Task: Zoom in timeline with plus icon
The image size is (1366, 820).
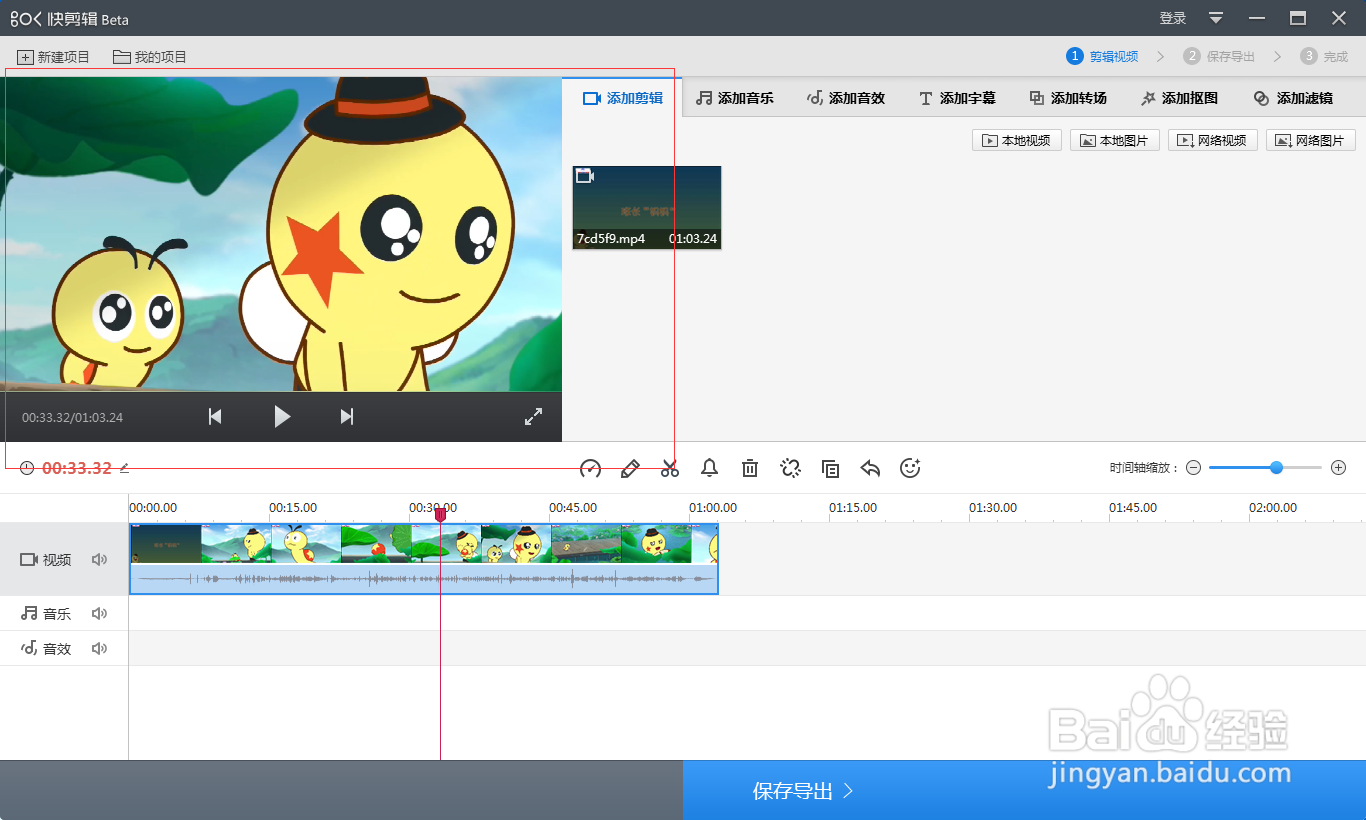Action: click(1339, 468)
